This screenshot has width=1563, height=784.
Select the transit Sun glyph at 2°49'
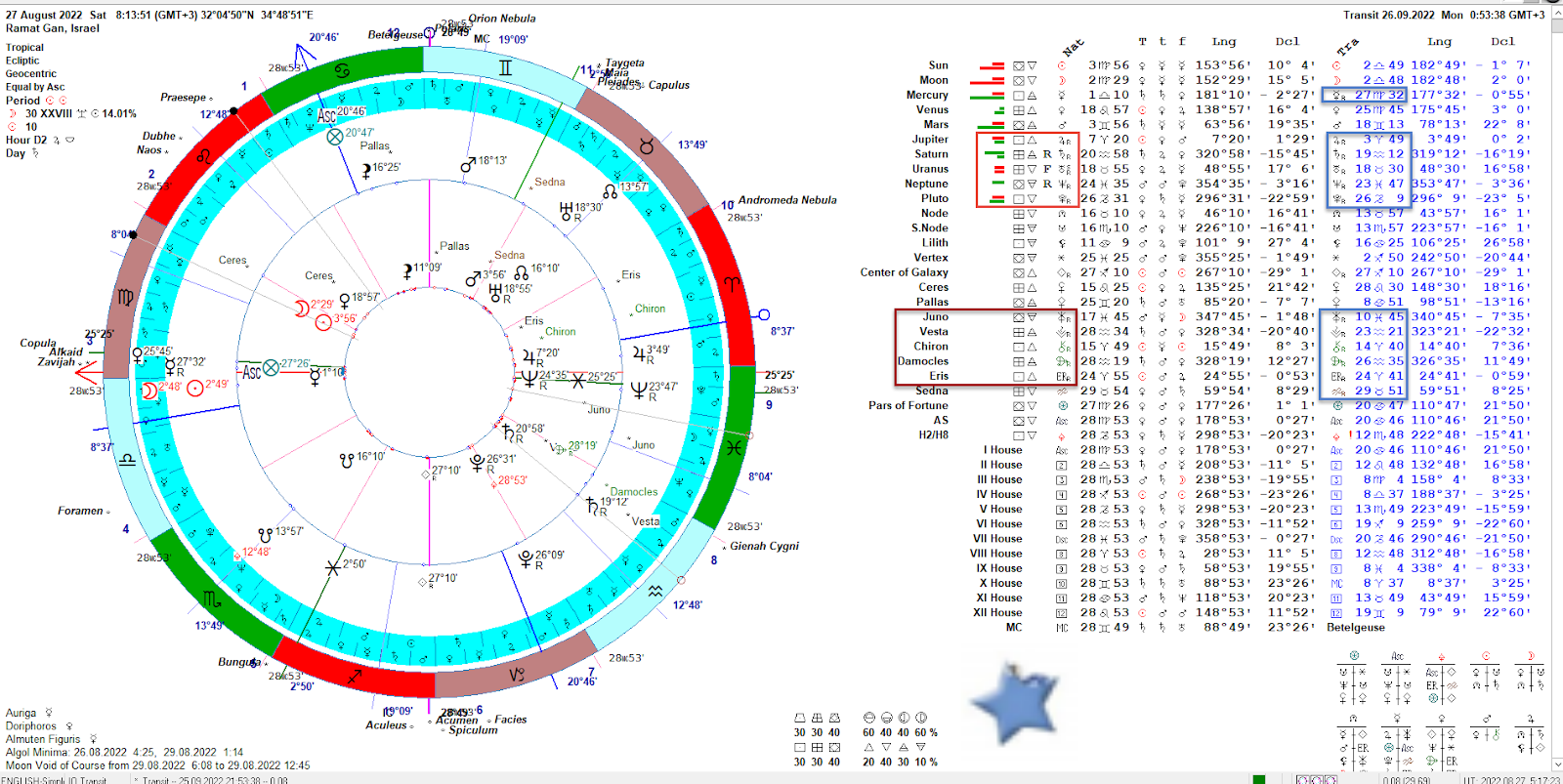point(195,388)
